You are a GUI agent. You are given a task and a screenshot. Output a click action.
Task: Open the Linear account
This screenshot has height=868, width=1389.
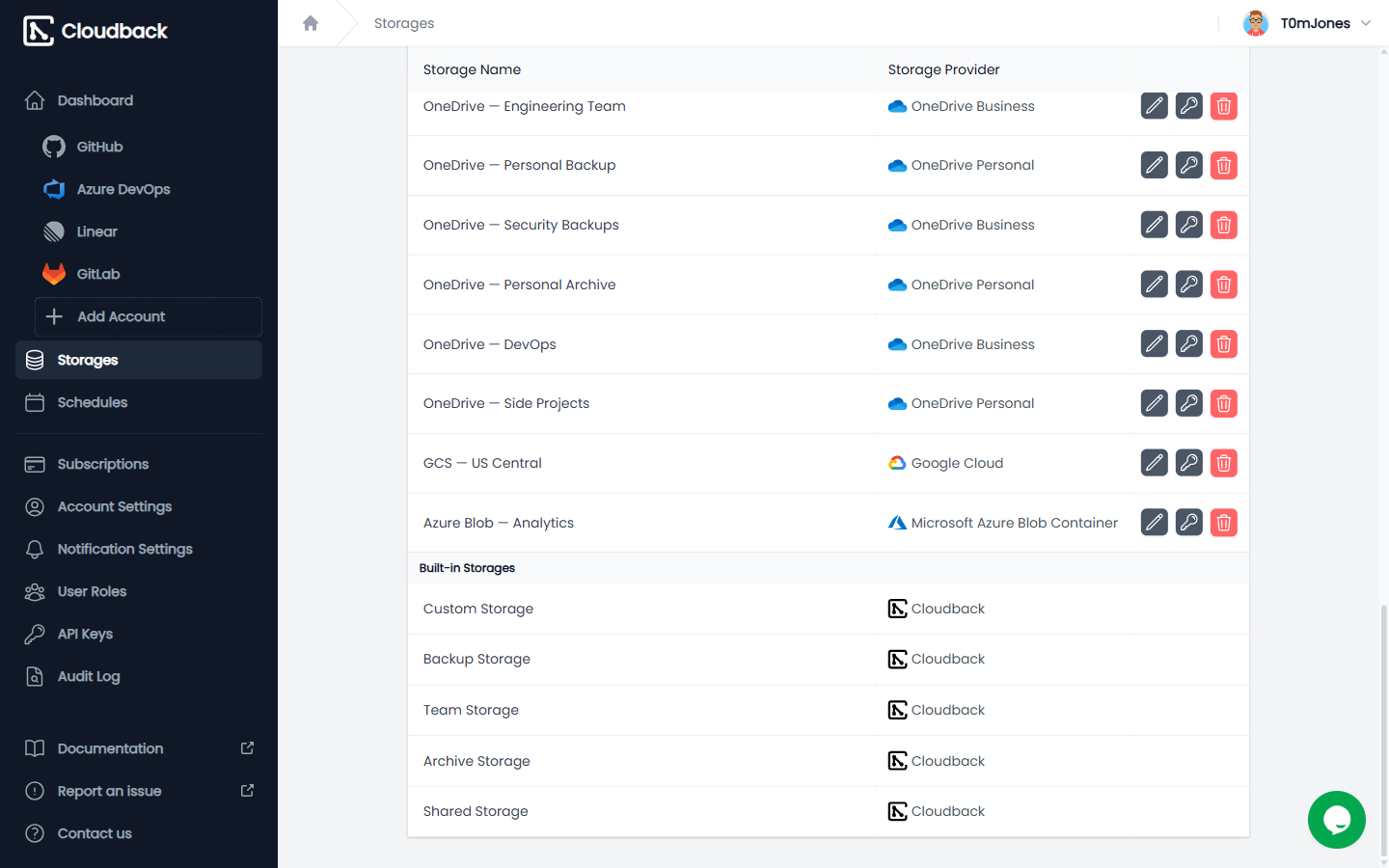click(149, 231)
